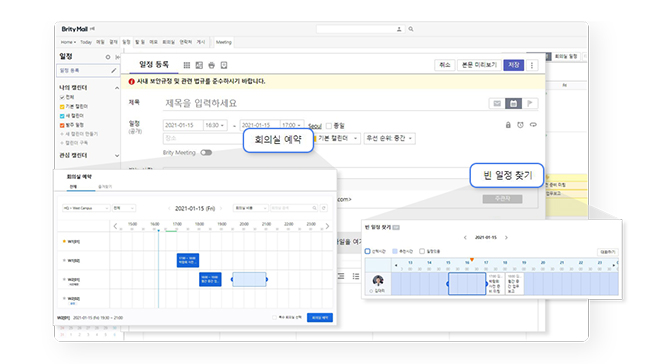The height and width of the screenshot is (364, 646).
Task: Click the blue meeting room reserve button
Action: 320,317
